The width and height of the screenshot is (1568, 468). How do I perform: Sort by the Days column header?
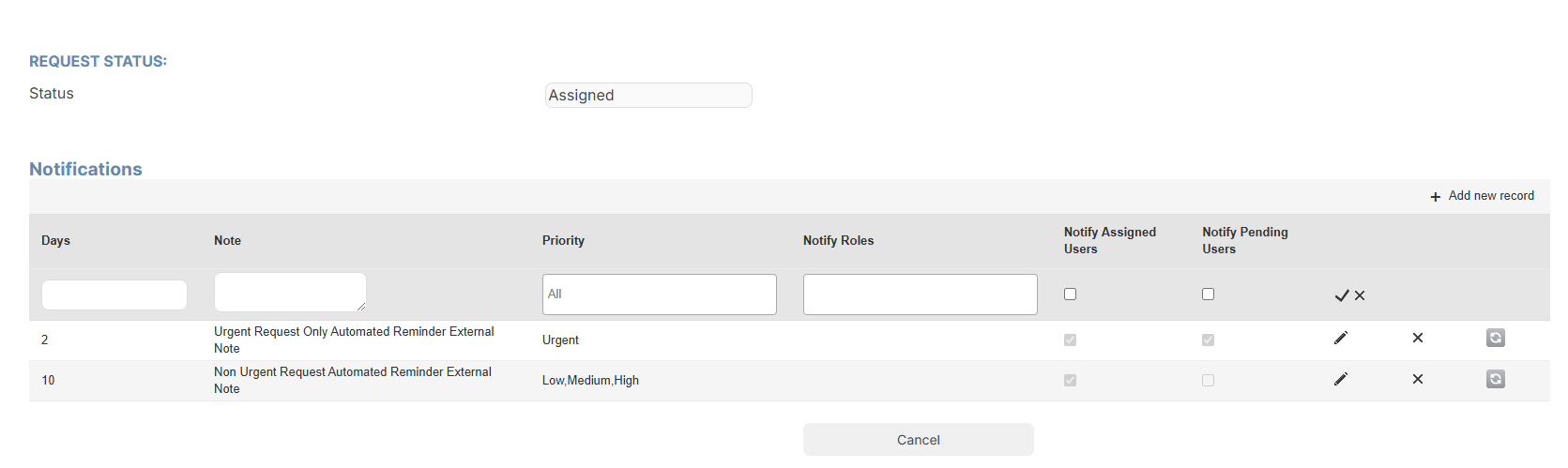[x=55, y=240]
